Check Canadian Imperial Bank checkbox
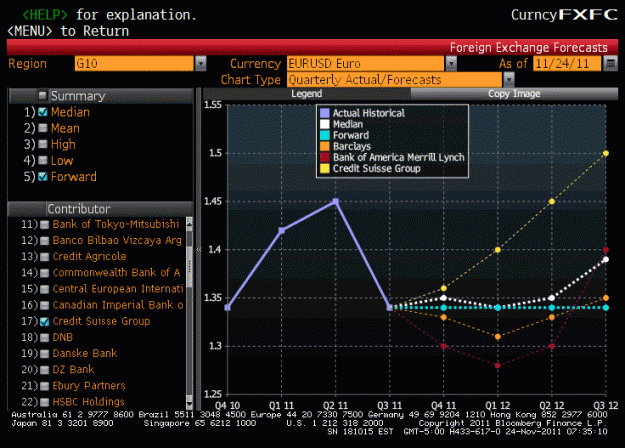 pyautogui.click(x=45, y=305)
